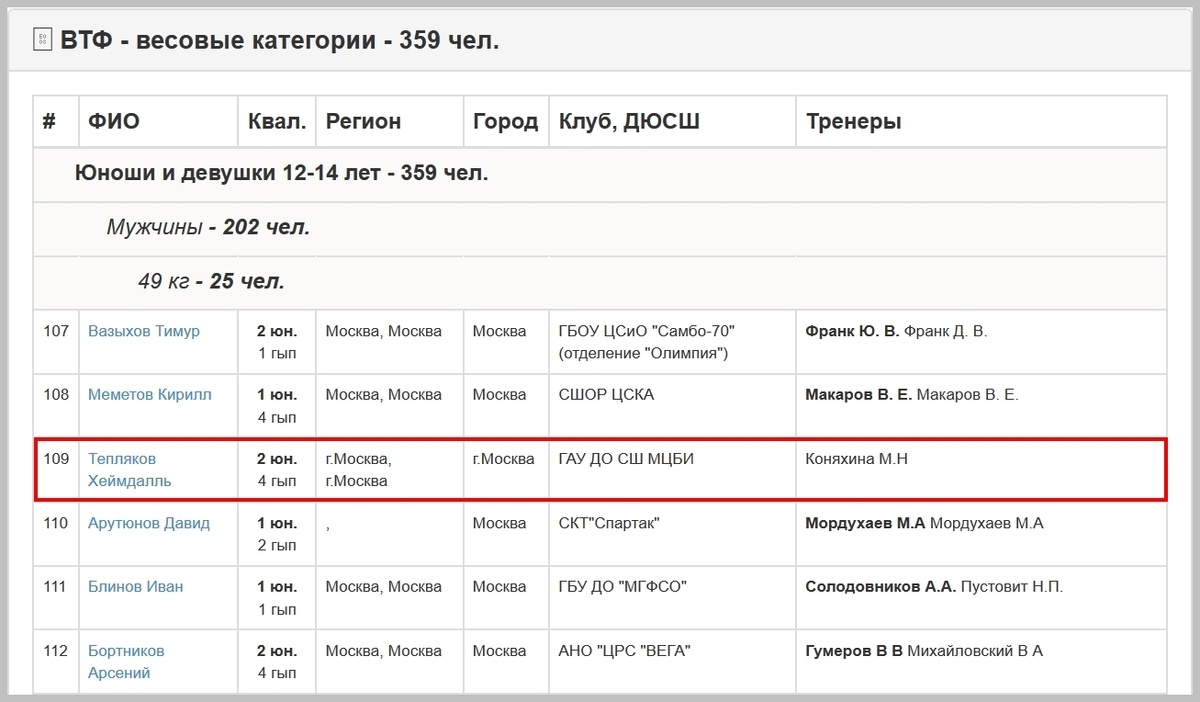Click trainer Солодовников А.А. cell
This screenshot has height=702, width=1200.
981,598
